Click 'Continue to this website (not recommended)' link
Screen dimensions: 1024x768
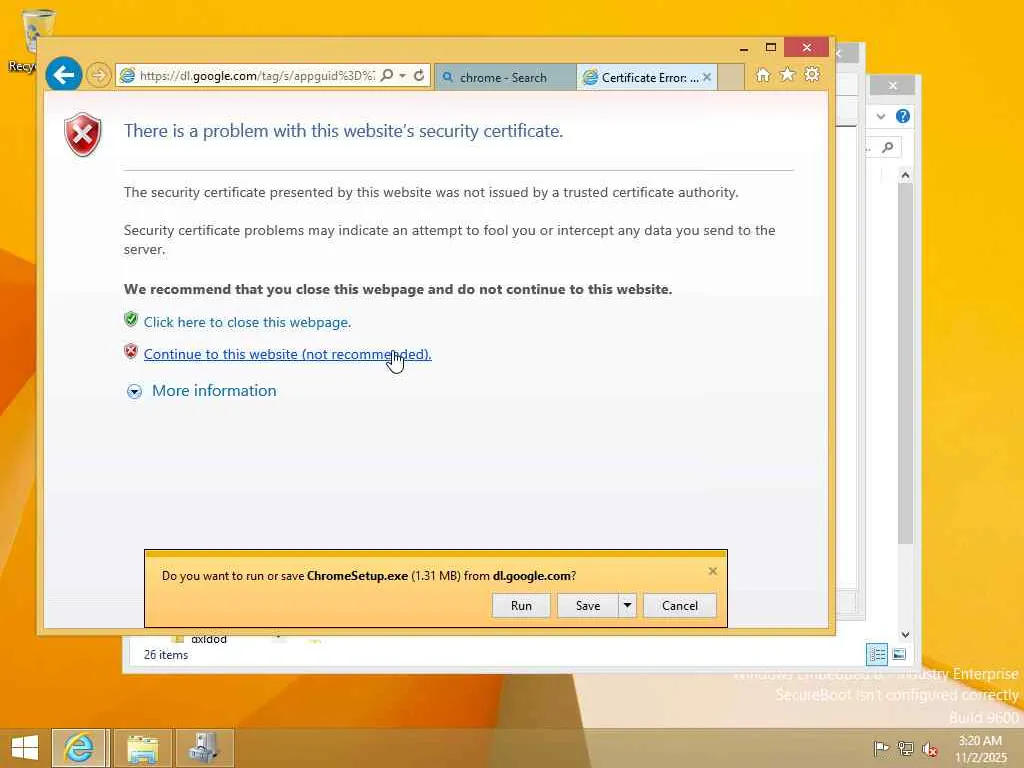click(287, 354)
